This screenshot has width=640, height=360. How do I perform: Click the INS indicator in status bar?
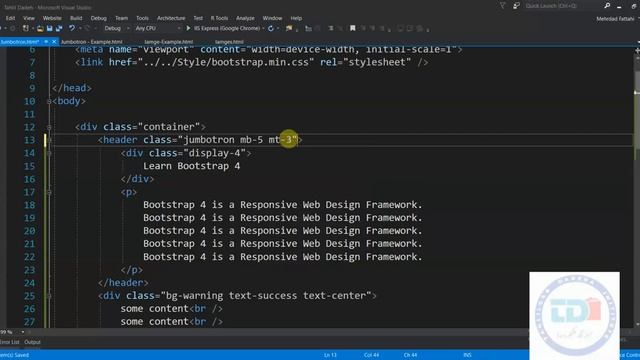tap(467, 355)
